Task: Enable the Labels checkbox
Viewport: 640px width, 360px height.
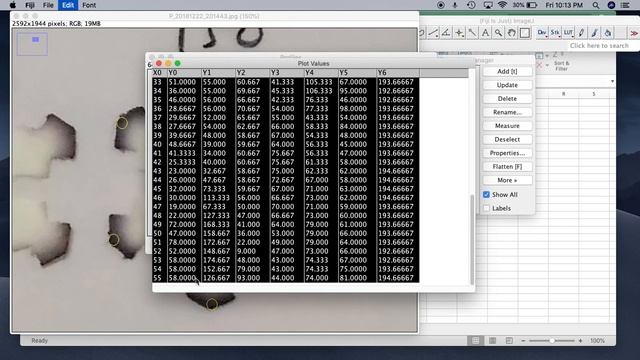Action: point(486,208)
